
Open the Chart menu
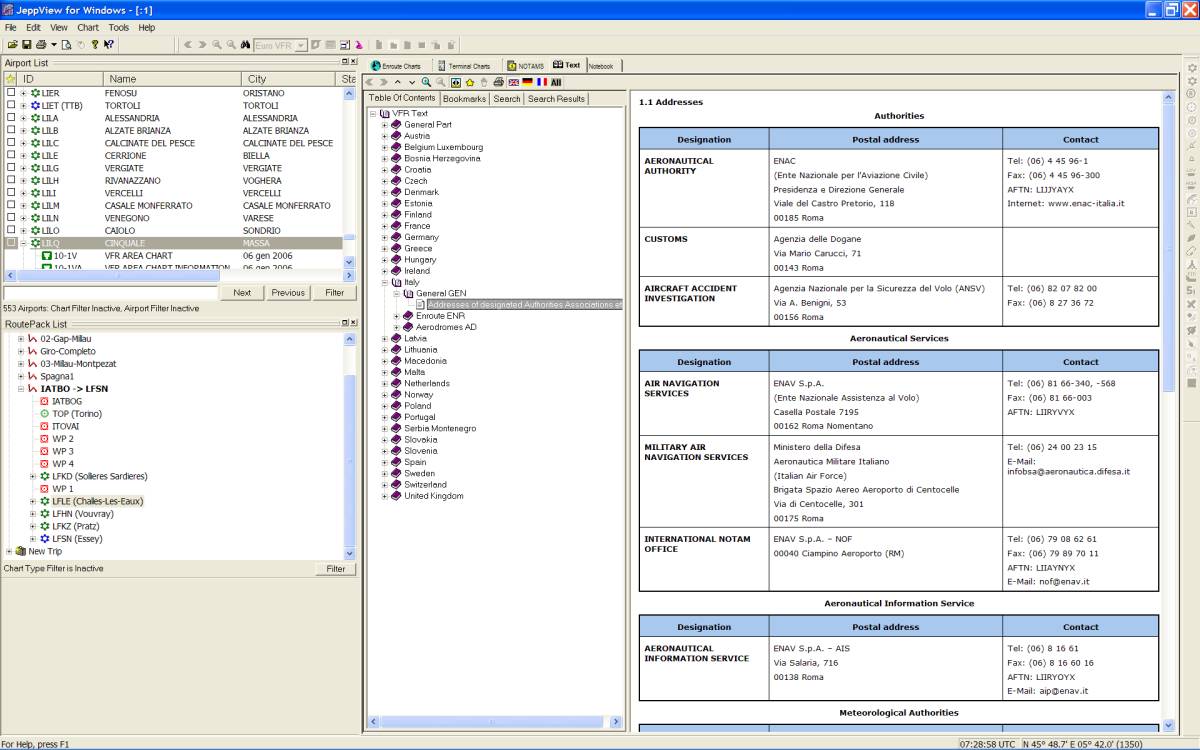click(x=88, y=28)
